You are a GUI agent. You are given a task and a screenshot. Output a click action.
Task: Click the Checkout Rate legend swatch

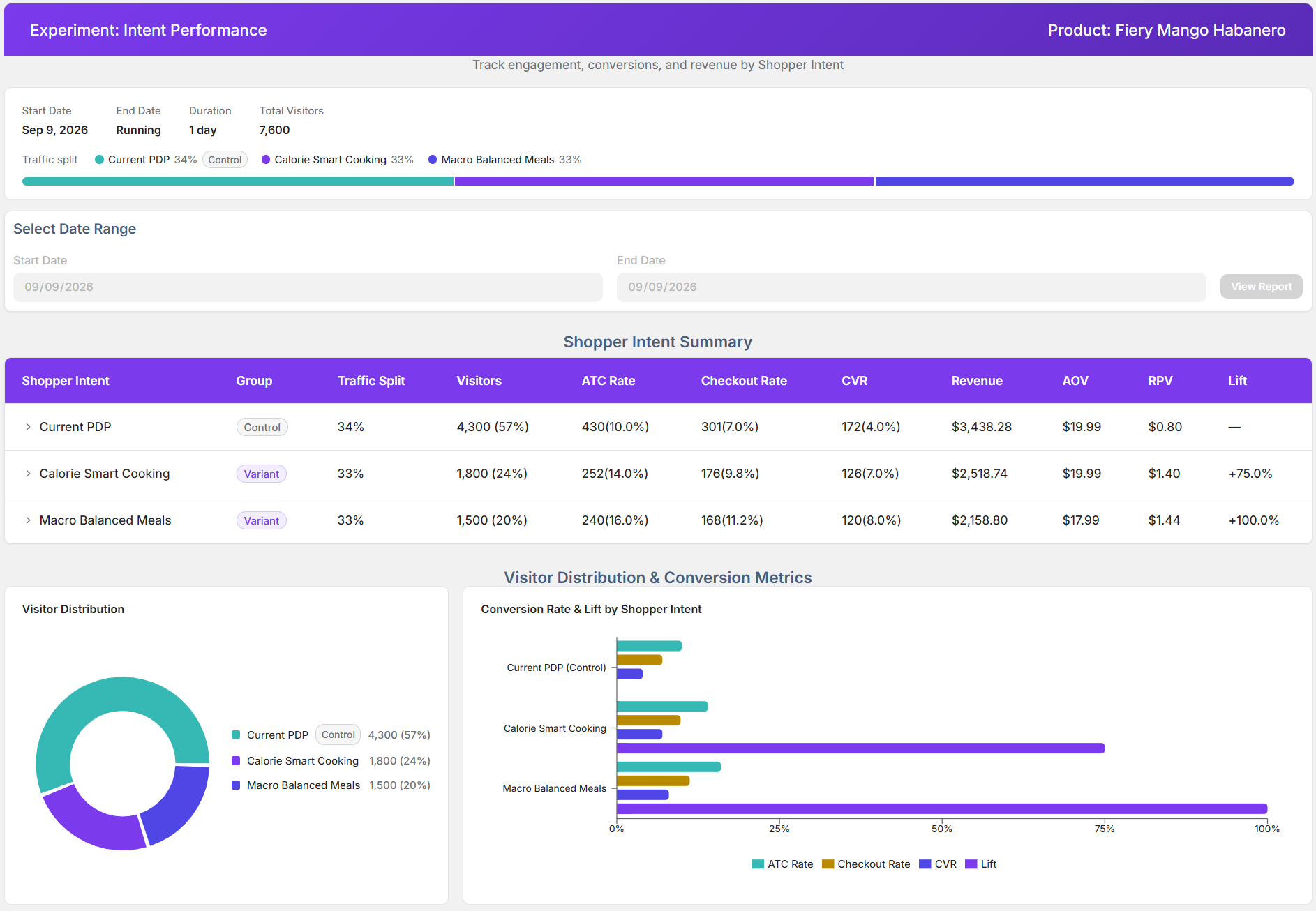(x=828, y=864)
